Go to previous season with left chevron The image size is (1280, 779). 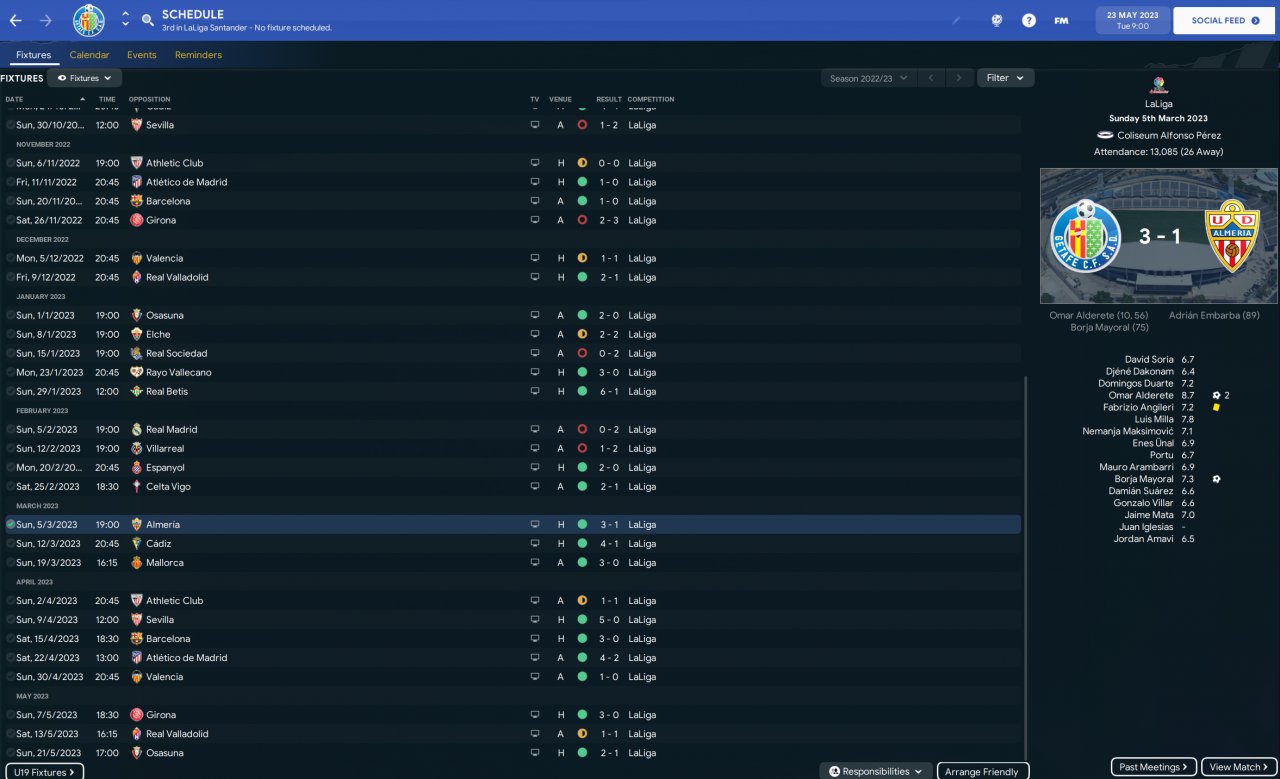click(x=930, y=78)
